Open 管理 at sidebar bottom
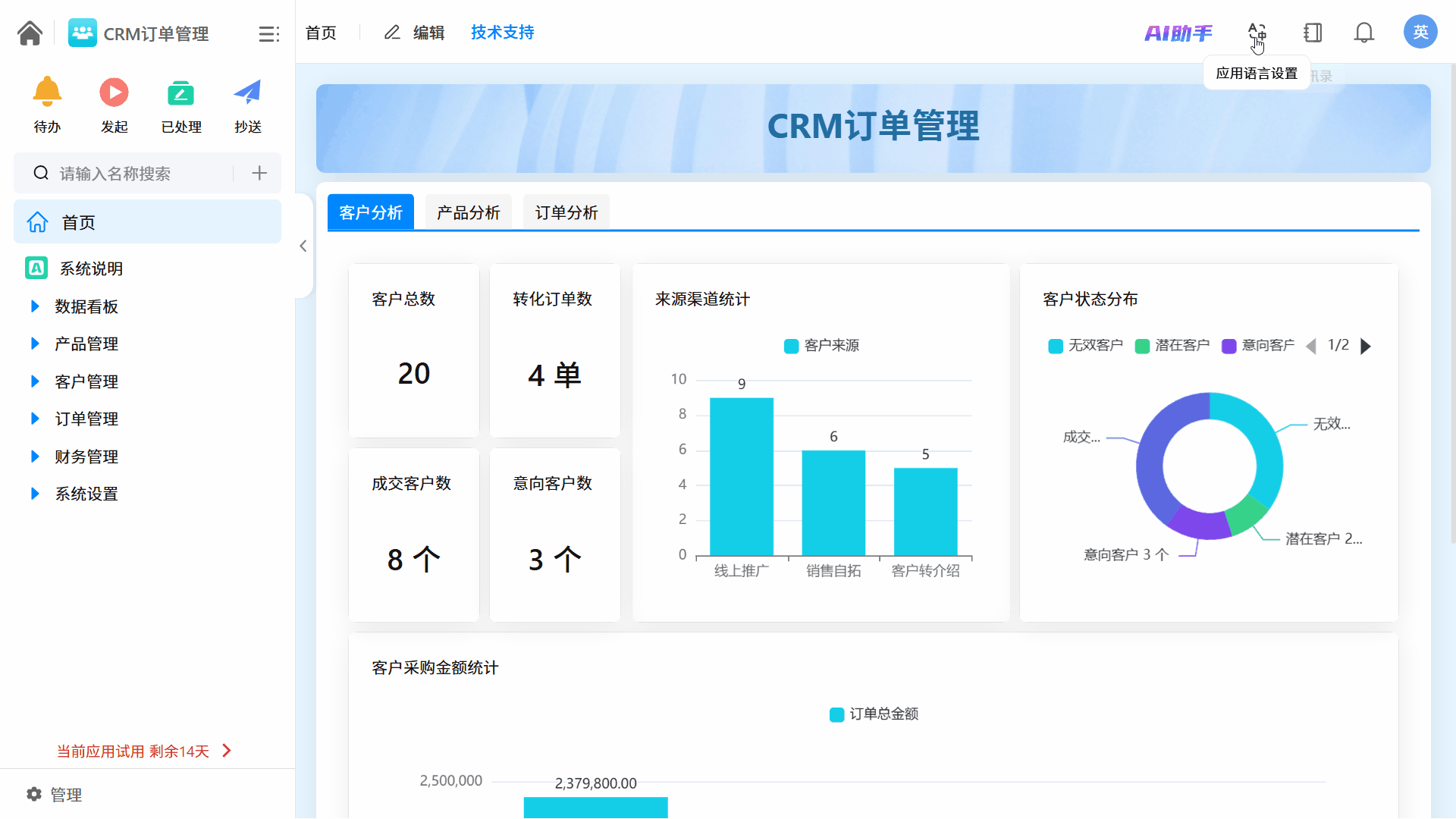This screenshot has width=1456, height=819. [66, 795]
